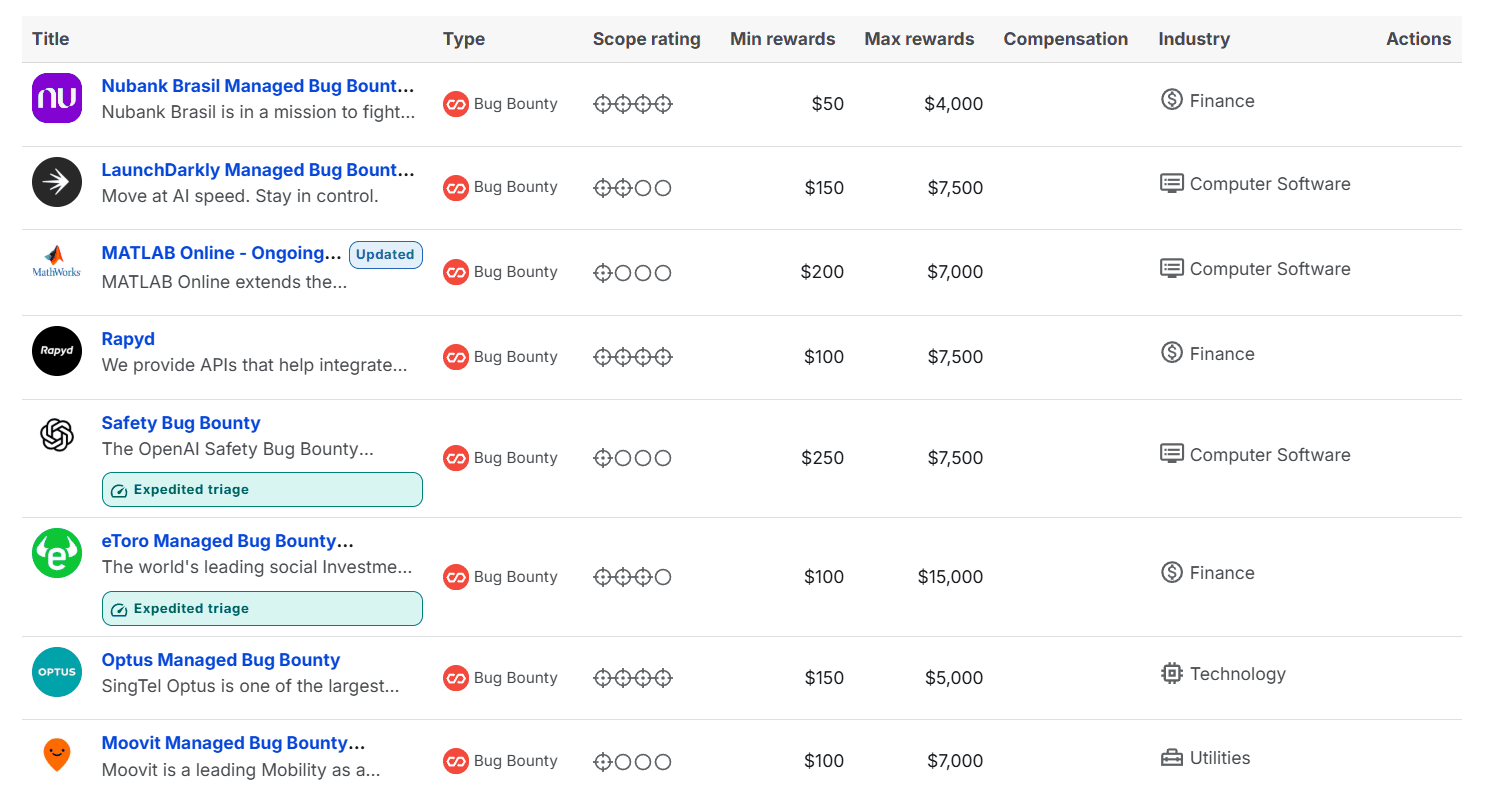Open the Nubank Brasil program logo

click(x=57, y=98)
